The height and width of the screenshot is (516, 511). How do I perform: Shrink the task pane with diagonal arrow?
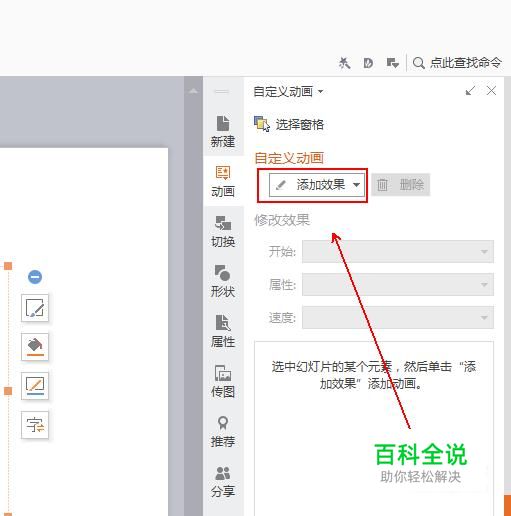tap(470, 91)
